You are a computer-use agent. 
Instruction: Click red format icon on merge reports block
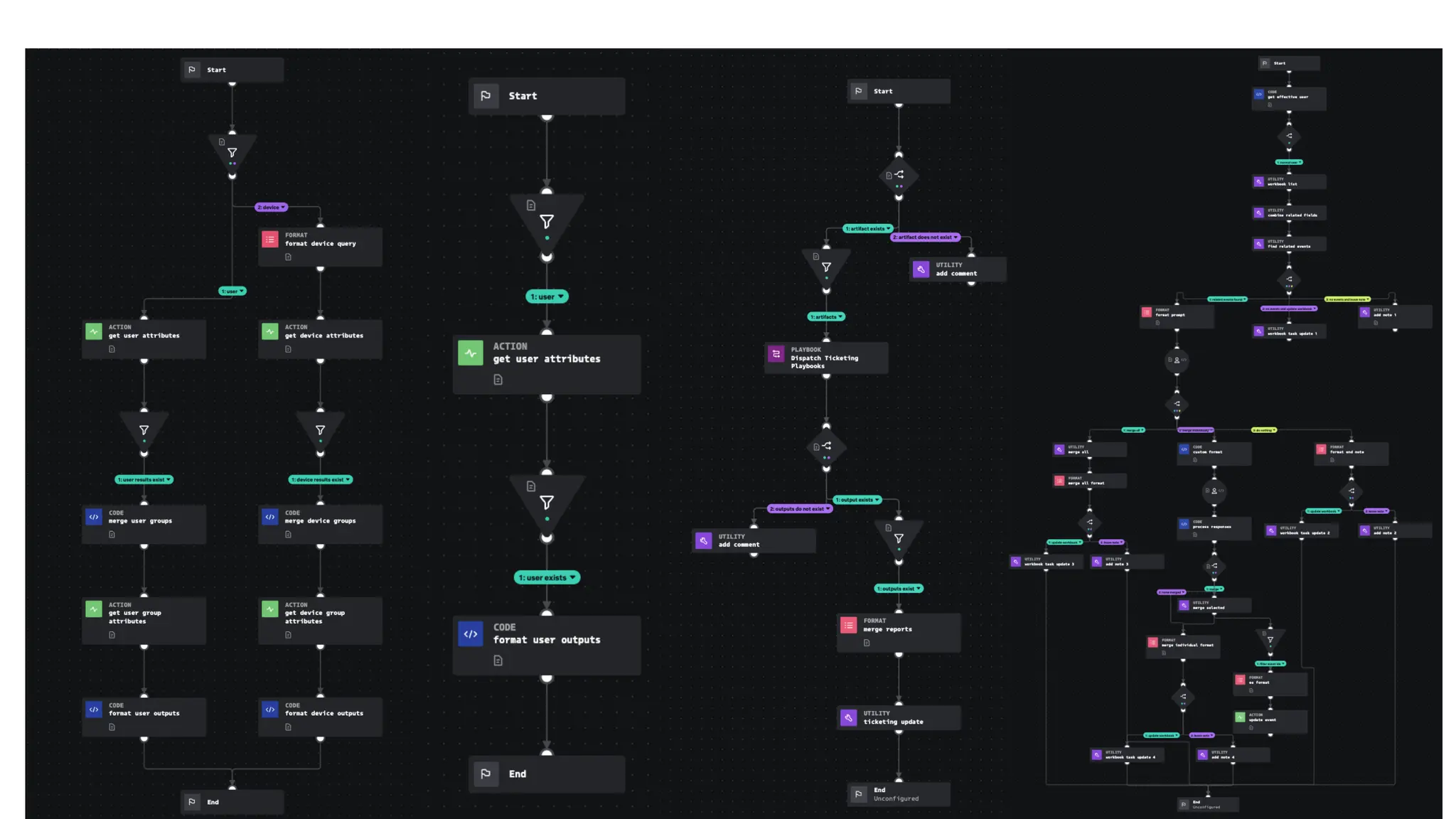(x=848, y=625)
